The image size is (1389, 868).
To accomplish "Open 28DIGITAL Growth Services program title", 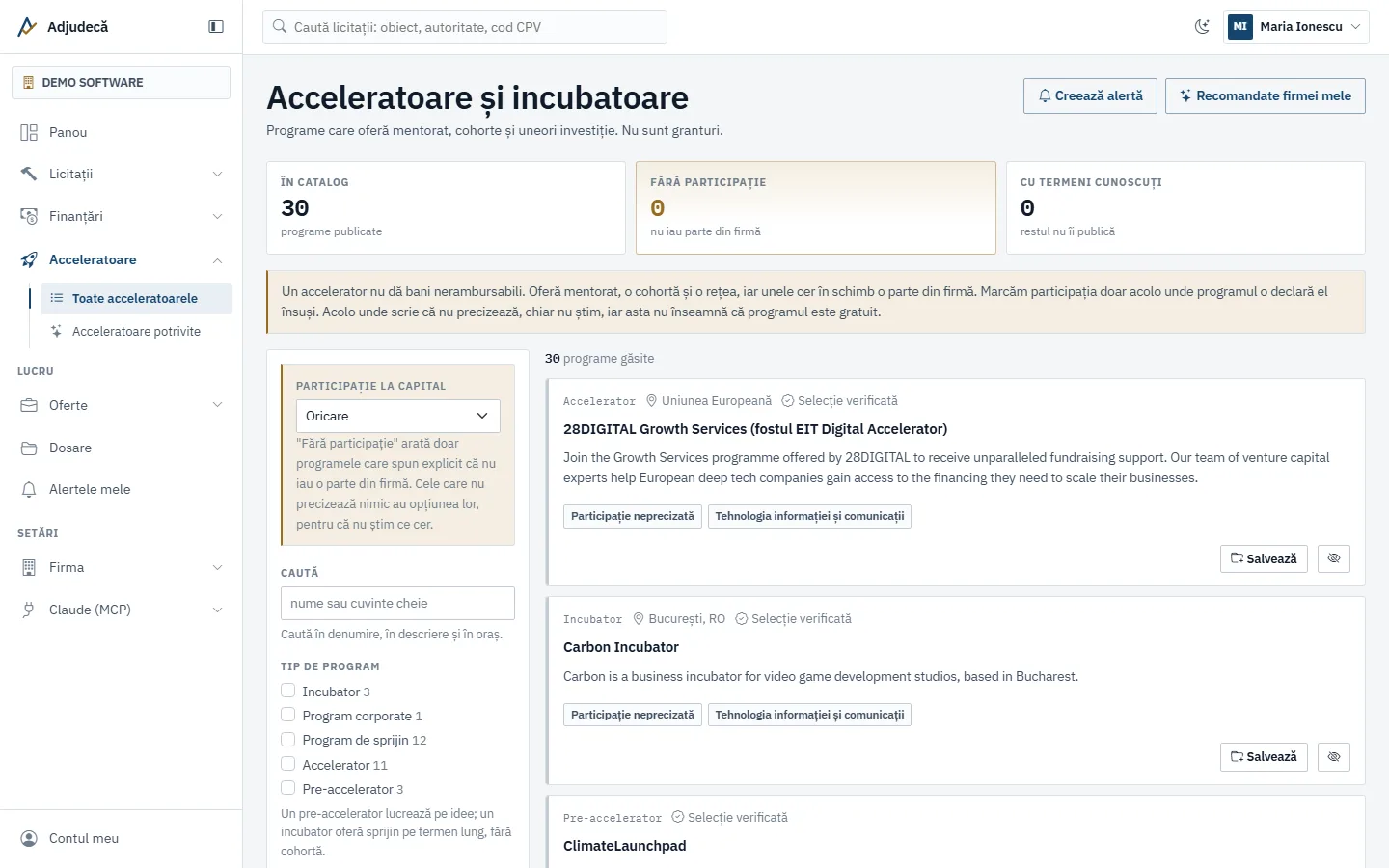I will (755, 429).
